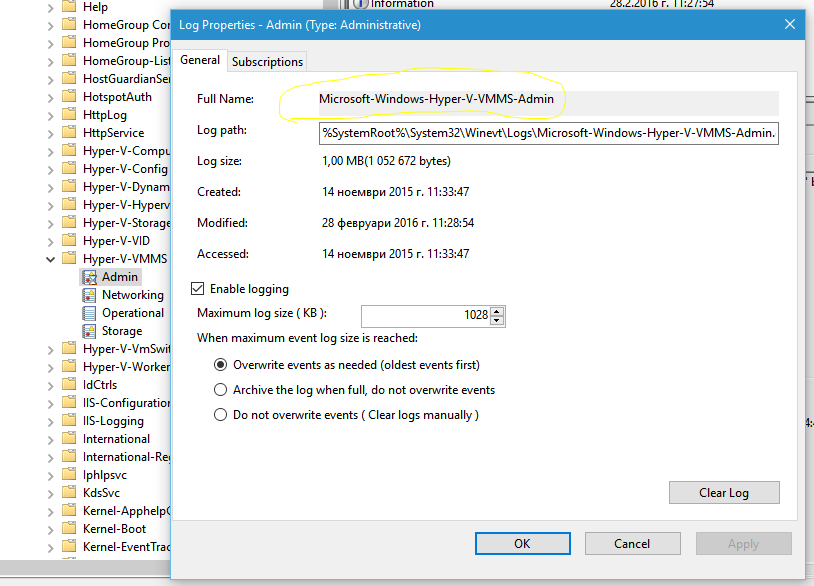The height and width of the screenshot is (586, 814).
Task: Open the Networking log under Hyper-V-VMMS
Action: point(132,295)
